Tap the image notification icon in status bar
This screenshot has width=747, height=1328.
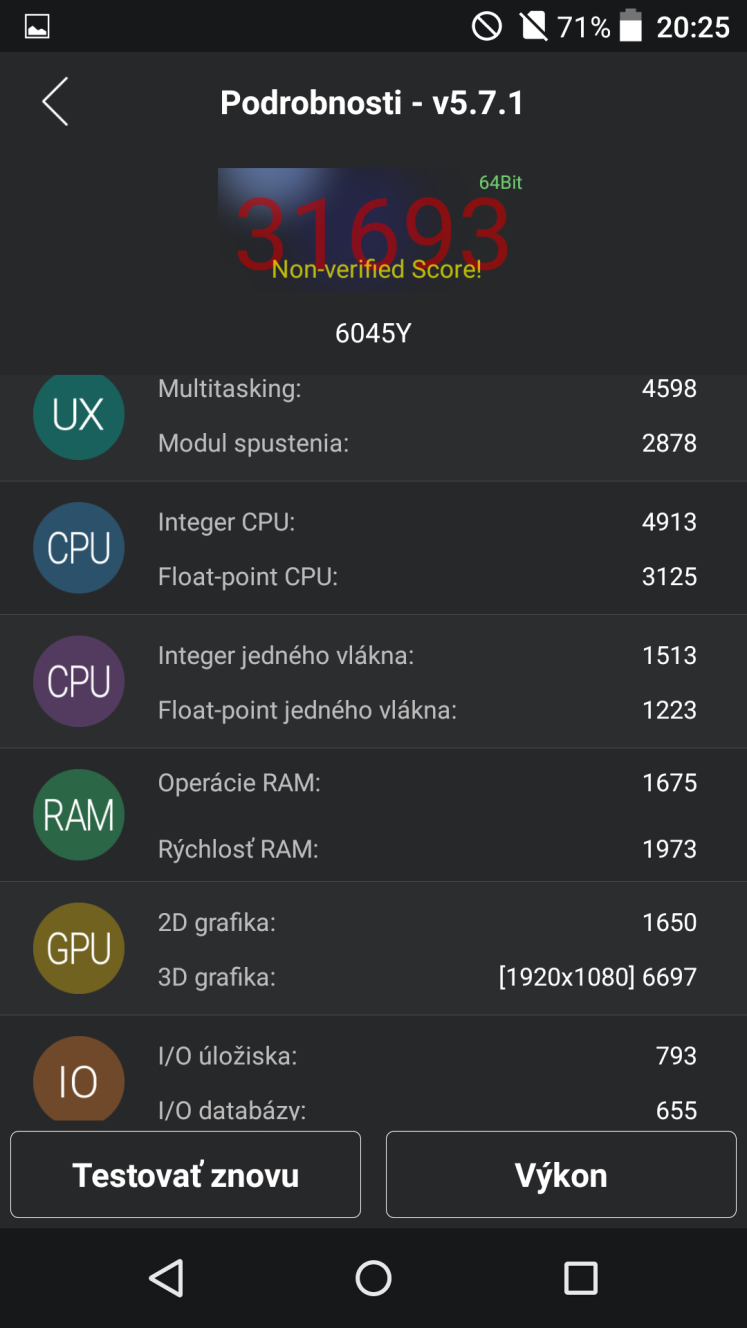(37, 27)
